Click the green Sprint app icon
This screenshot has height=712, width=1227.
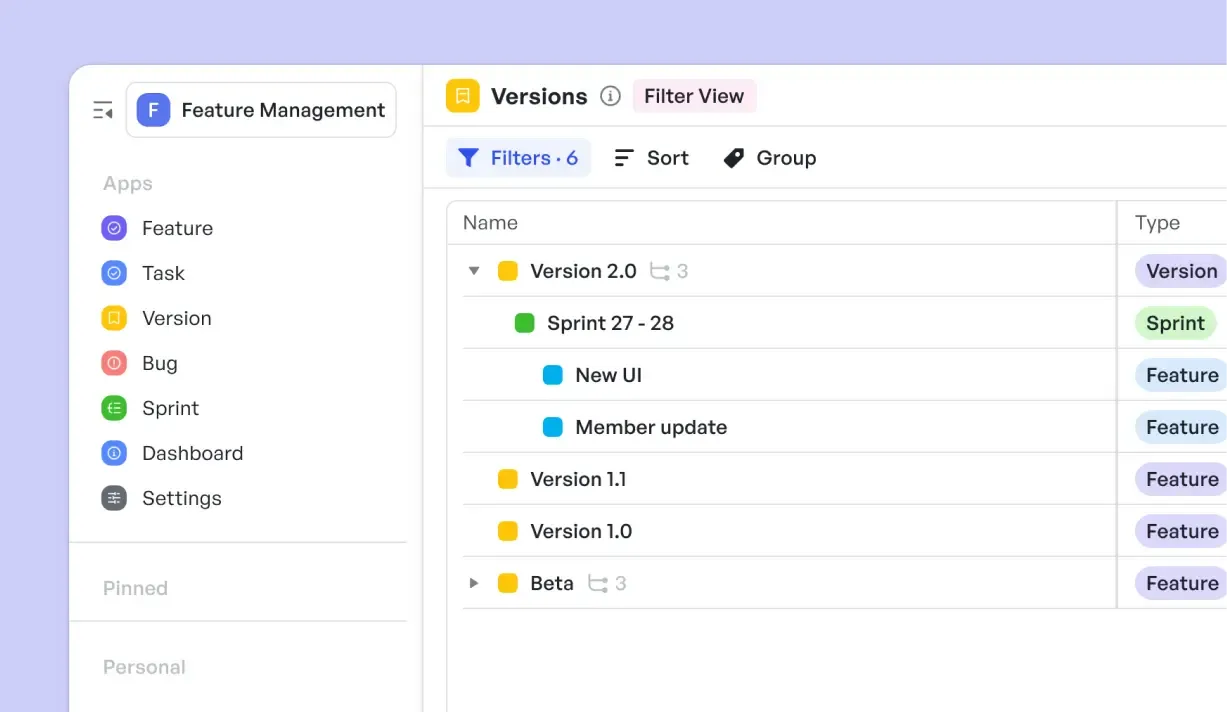114,408
